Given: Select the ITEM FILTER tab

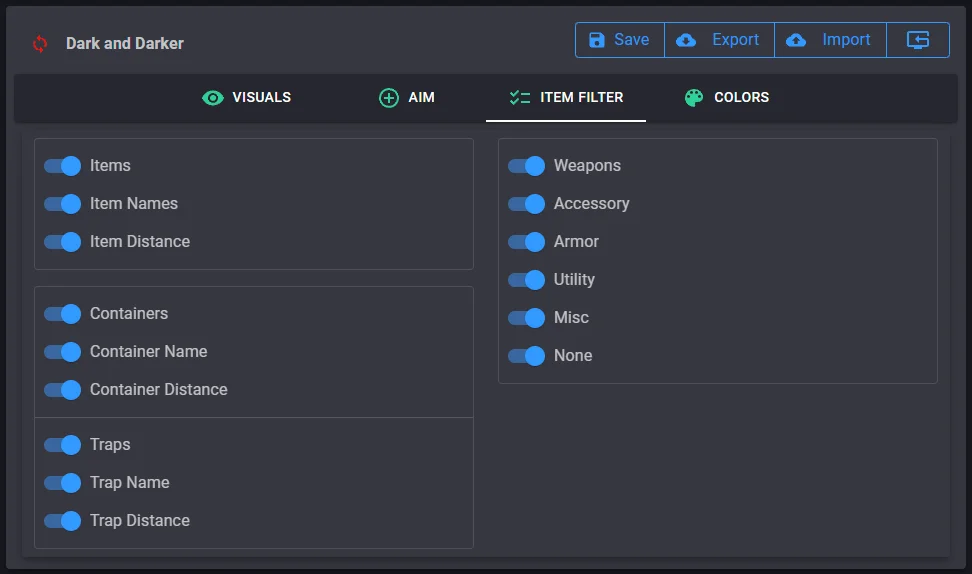Looking at the screenshot, I should point(581,98).
